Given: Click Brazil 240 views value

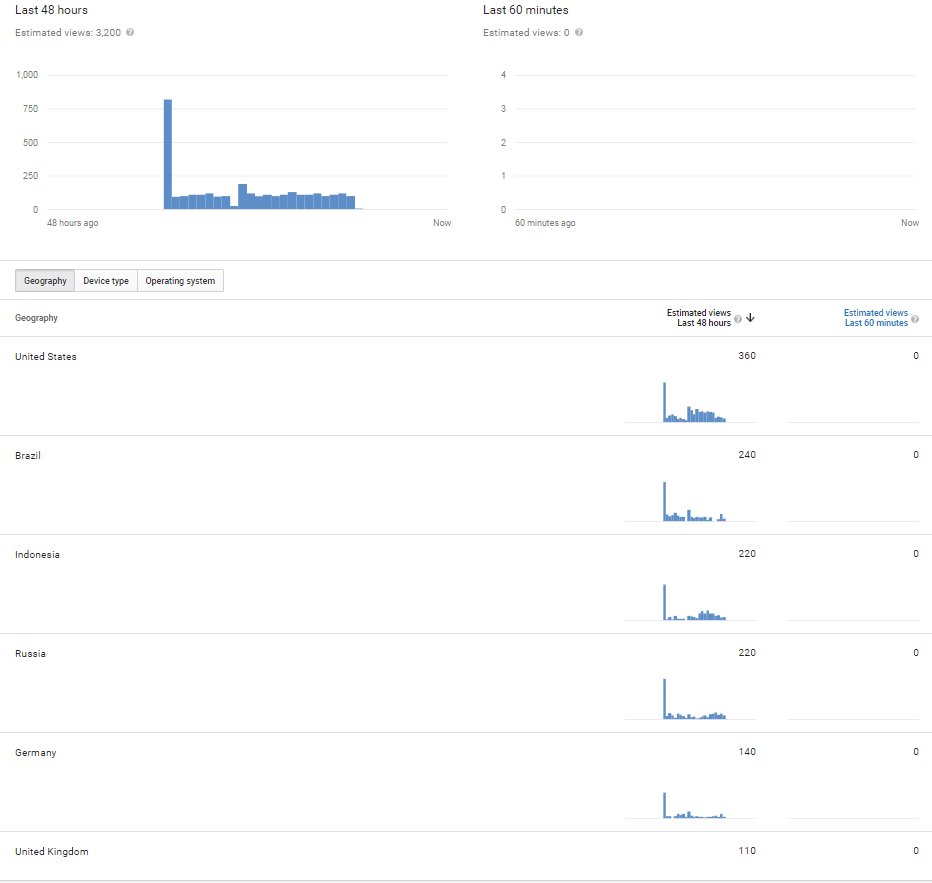Looking at the screenshot, I should tap(747, 455).
